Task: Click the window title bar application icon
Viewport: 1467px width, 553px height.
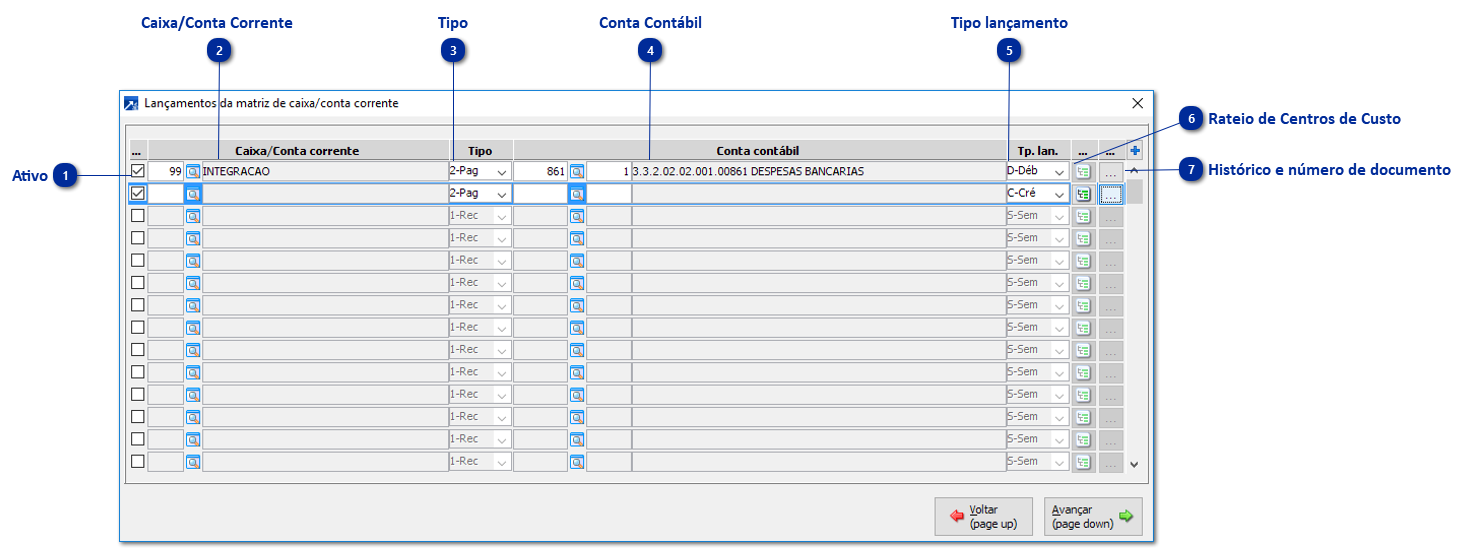Action: coord(131,103)
